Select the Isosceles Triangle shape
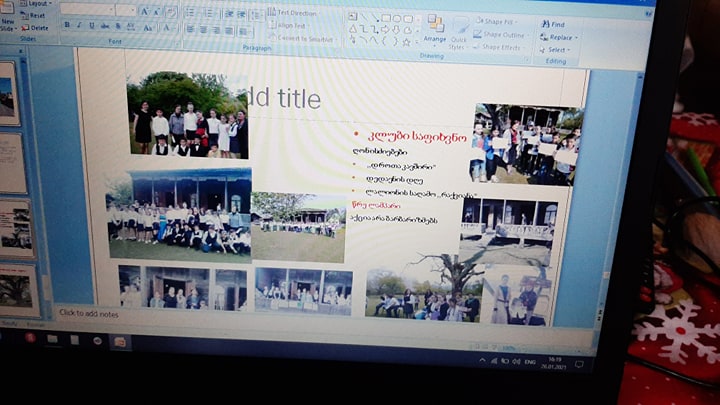This screenshot has height=405, width=720. [x=353, y=29]
